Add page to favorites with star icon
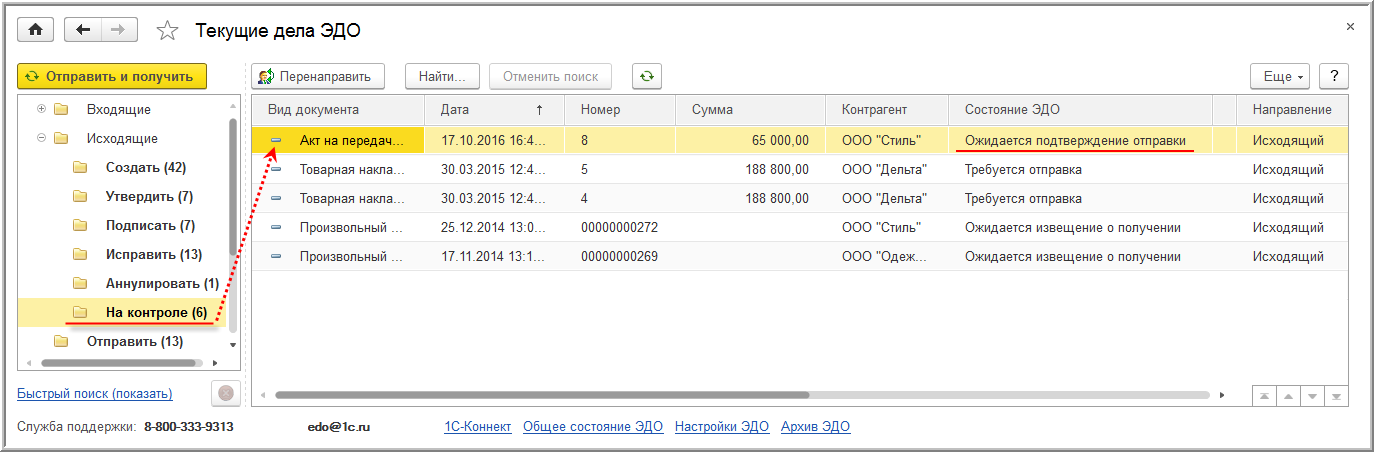 coord(168,31)
